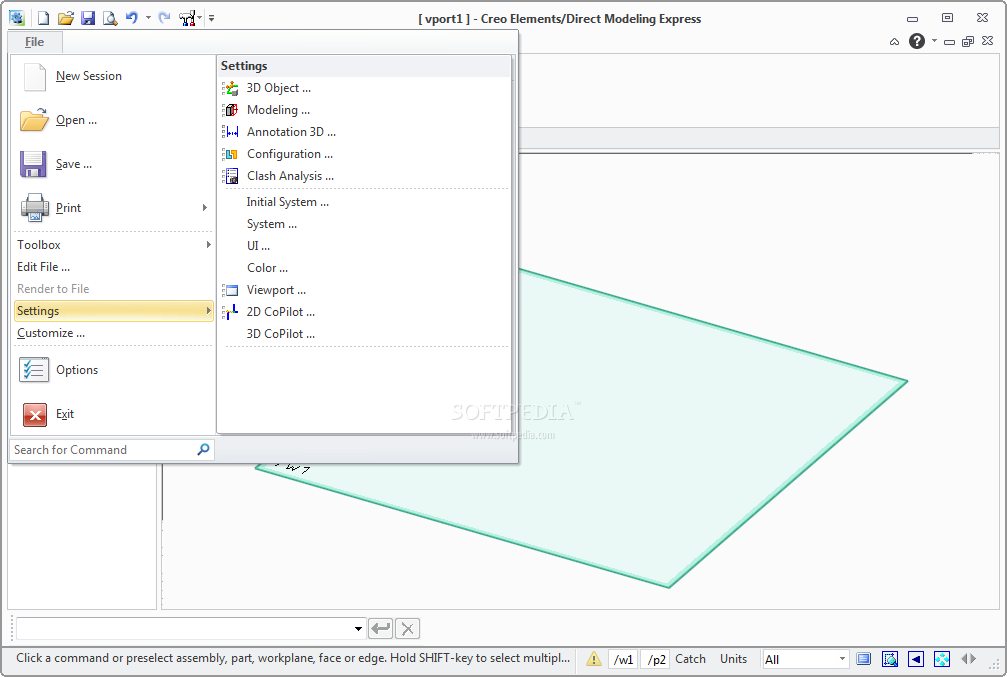This screenshot has height=677, width=1007.
Task: Click the /p2 part status field
Action: pos(656,659)
